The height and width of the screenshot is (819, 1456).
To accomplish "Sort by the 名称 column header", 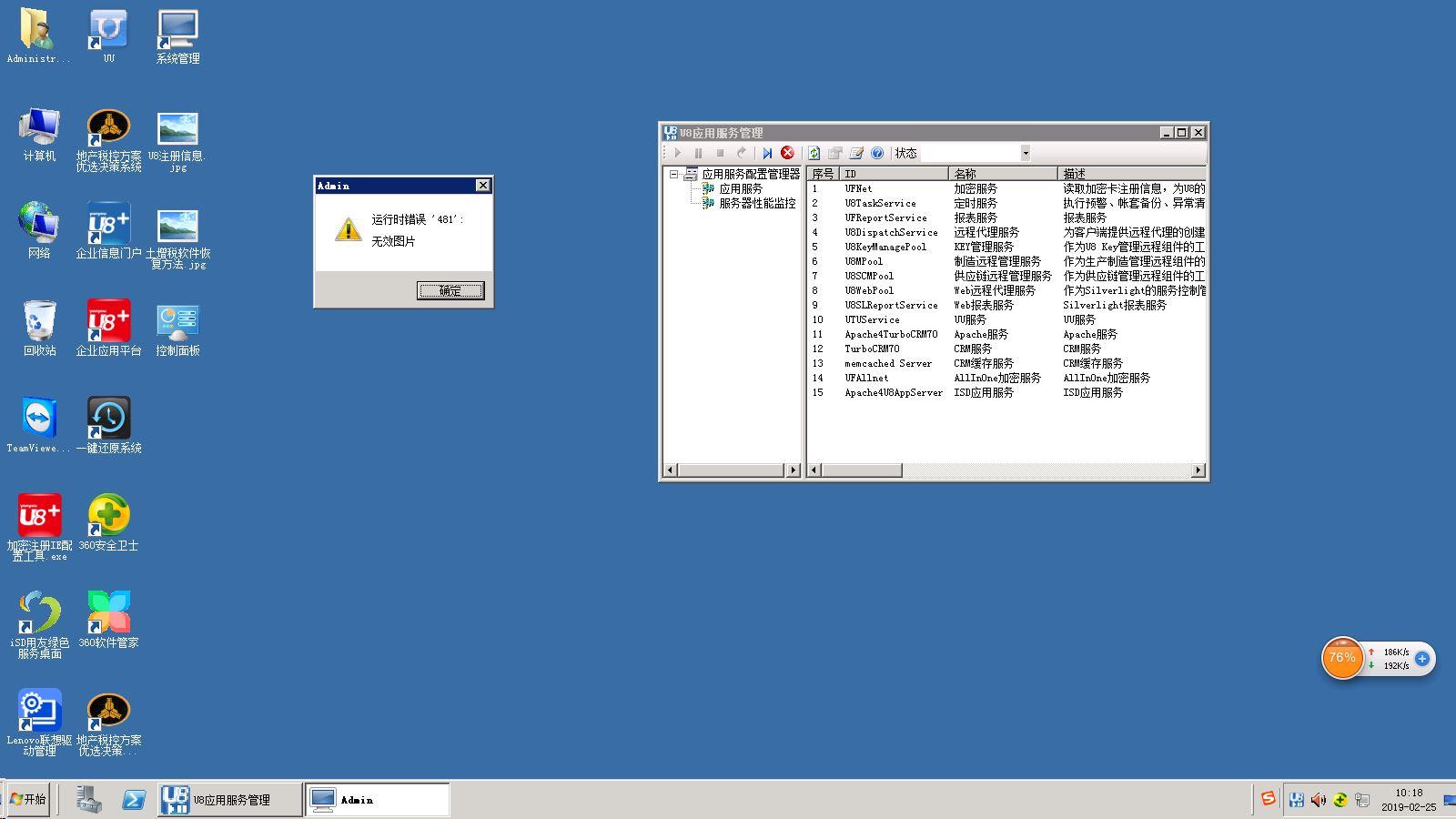I will point(1003,173).
